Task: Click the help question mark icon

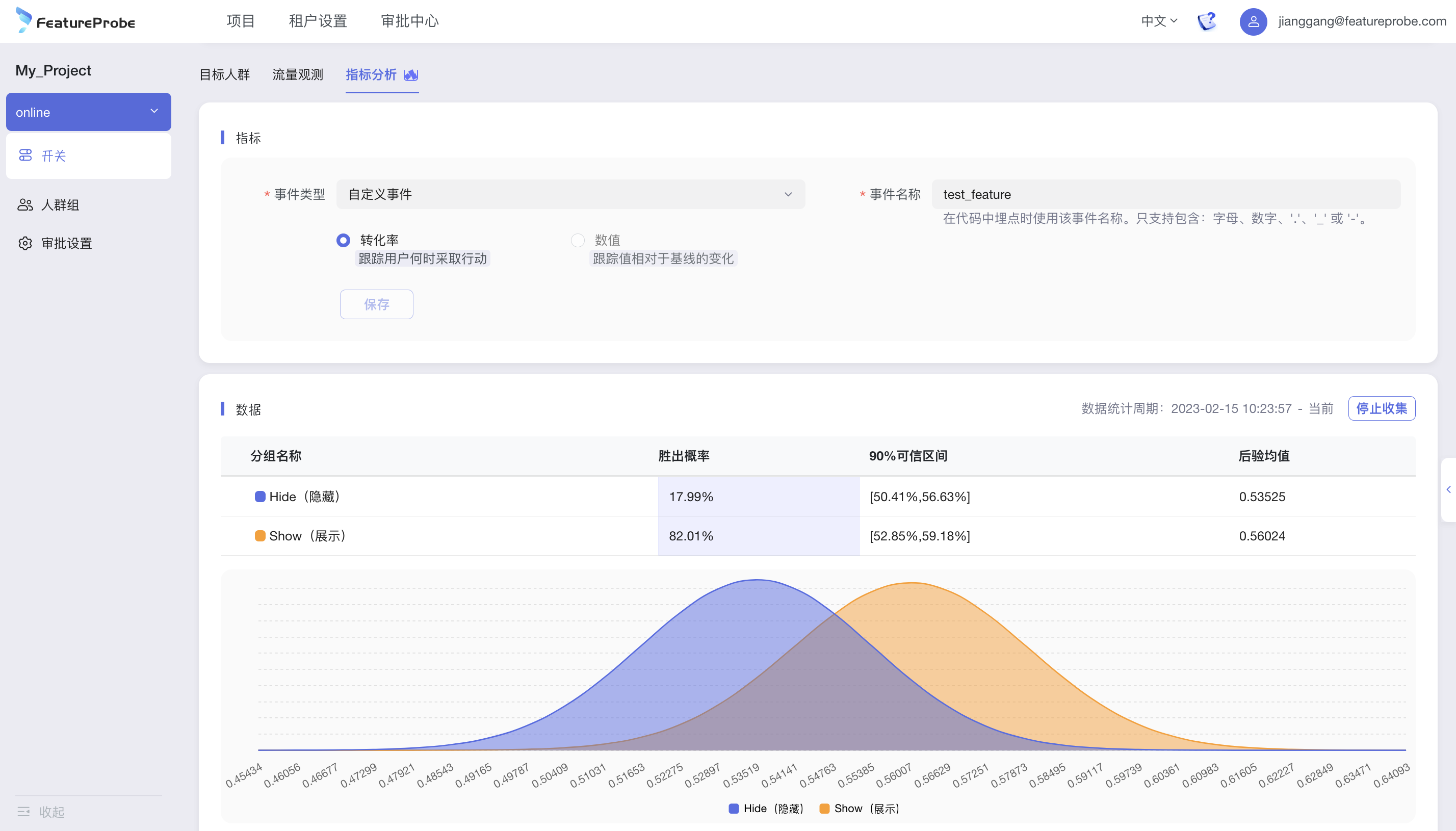Action: pos(1207,21)
